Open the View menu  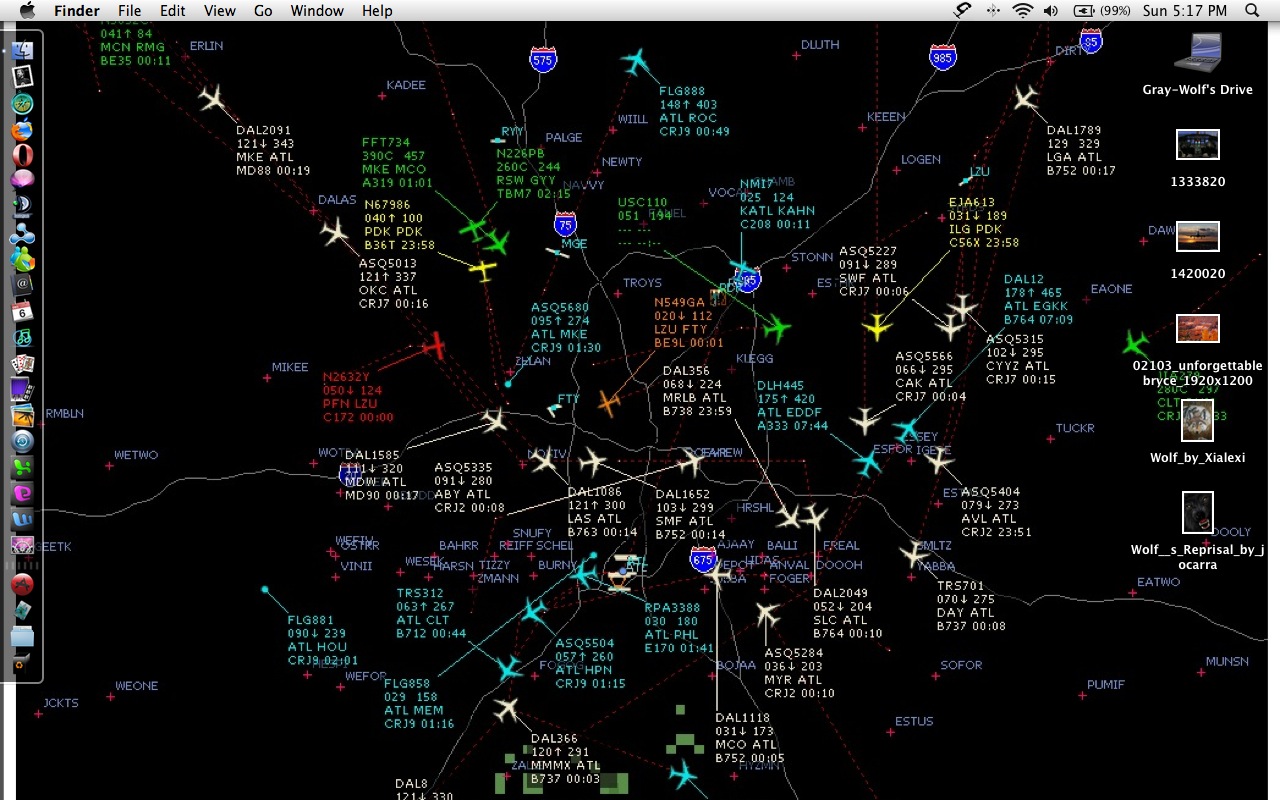point(220,11)
